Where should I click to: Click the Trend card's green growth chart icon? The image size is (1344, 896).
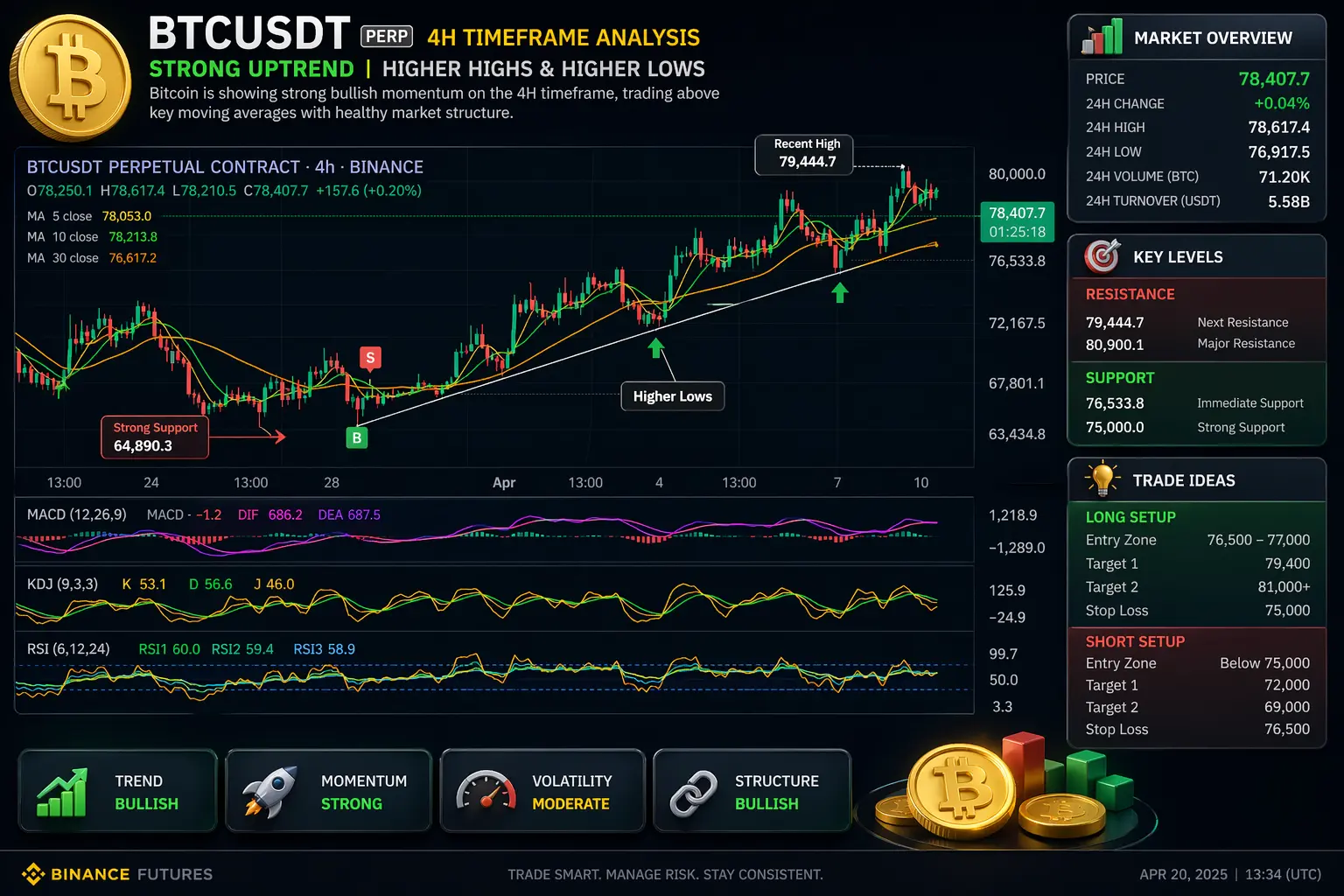coord(62,792)
